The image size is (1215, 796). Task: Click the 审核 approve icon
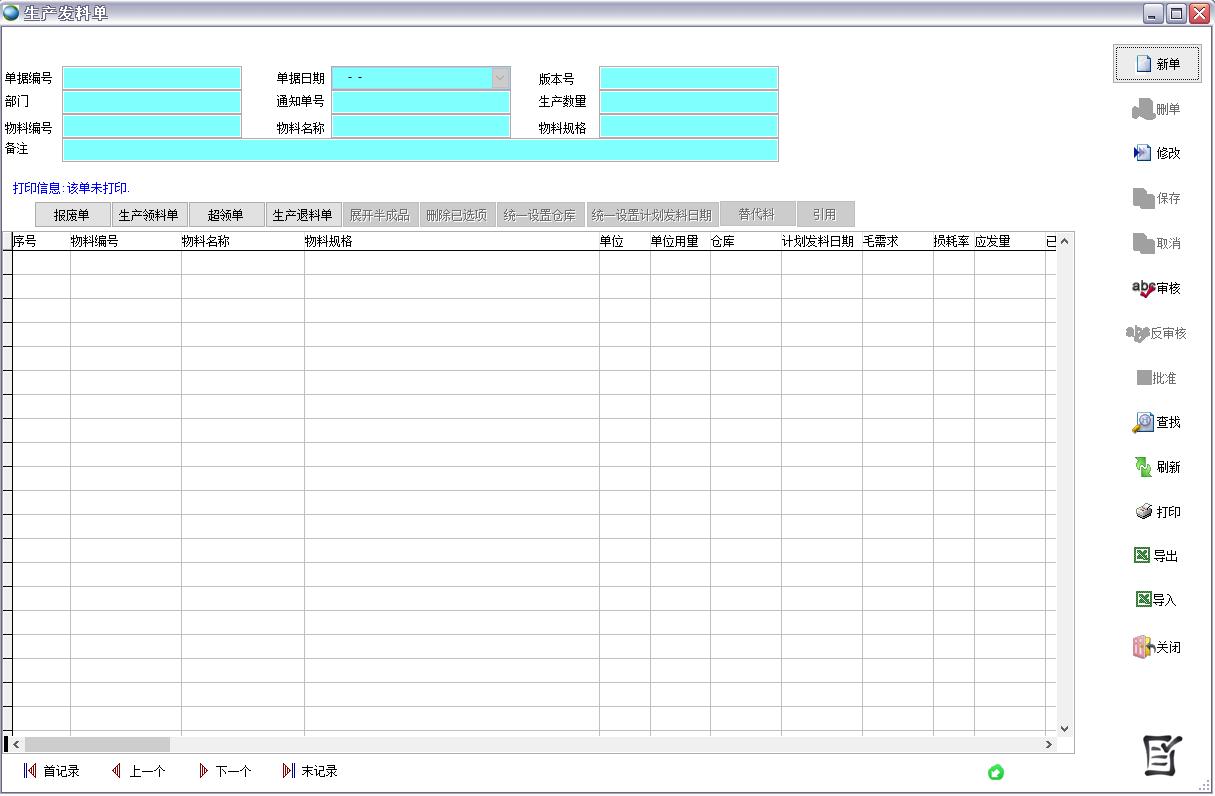[1142, 288]
